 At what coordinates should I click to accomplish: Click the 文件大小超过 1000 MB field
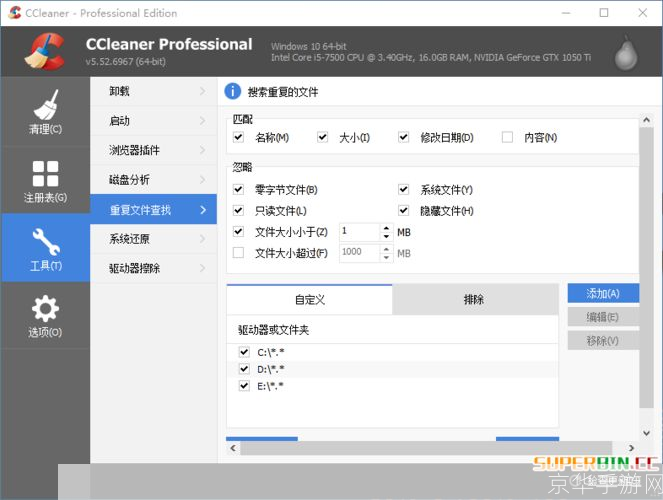pyautogui.click(x=360, y=252)
